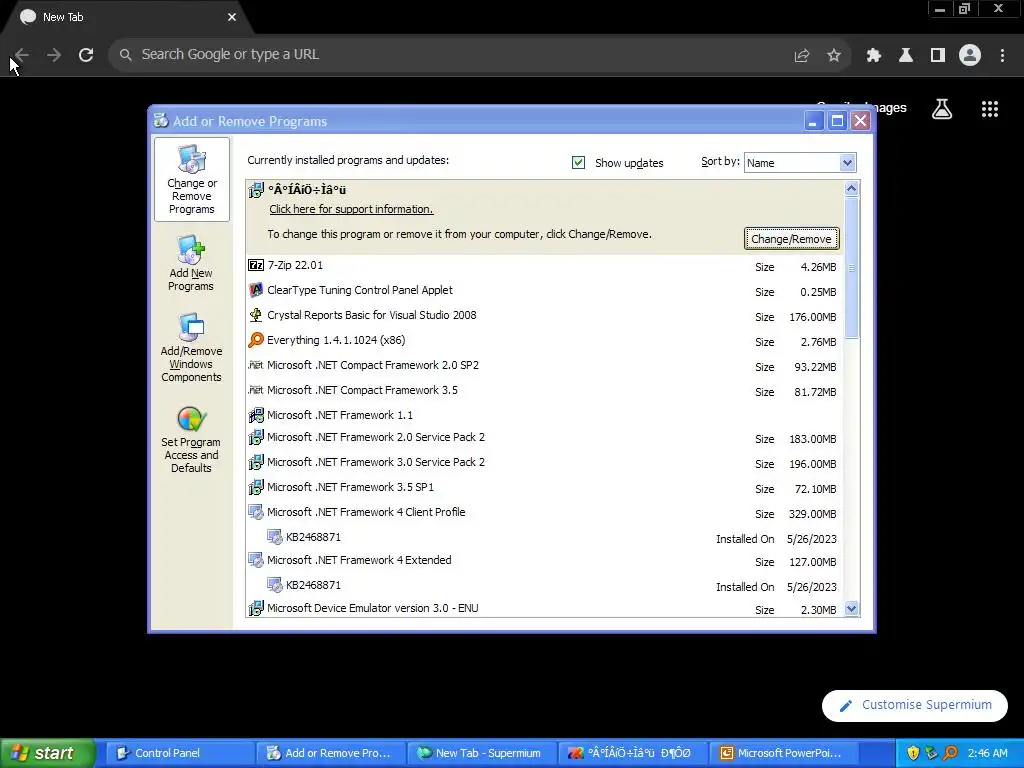Image resolution: width=1024 pixels, height=768 pixels.
Task: Go forward in browser history
Action: [x=54, y=55]
